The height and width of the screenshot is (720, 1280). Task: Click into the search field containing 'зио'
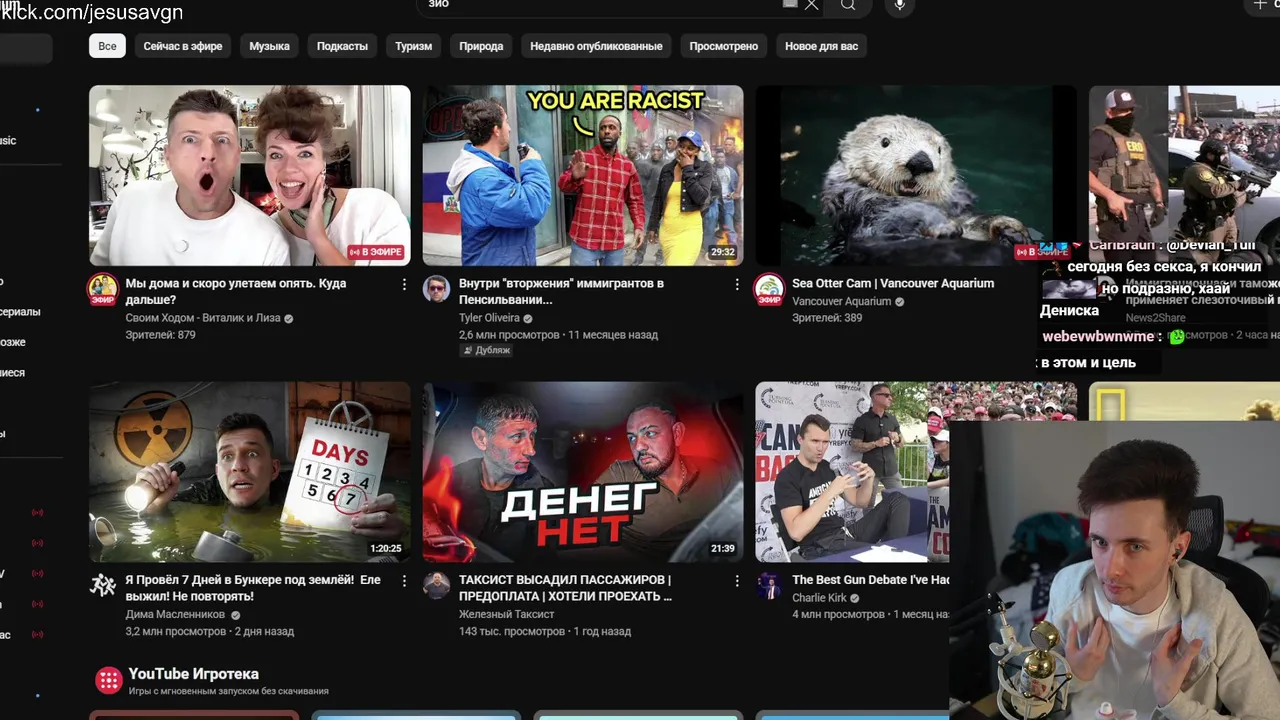click(x=600, y=5)
